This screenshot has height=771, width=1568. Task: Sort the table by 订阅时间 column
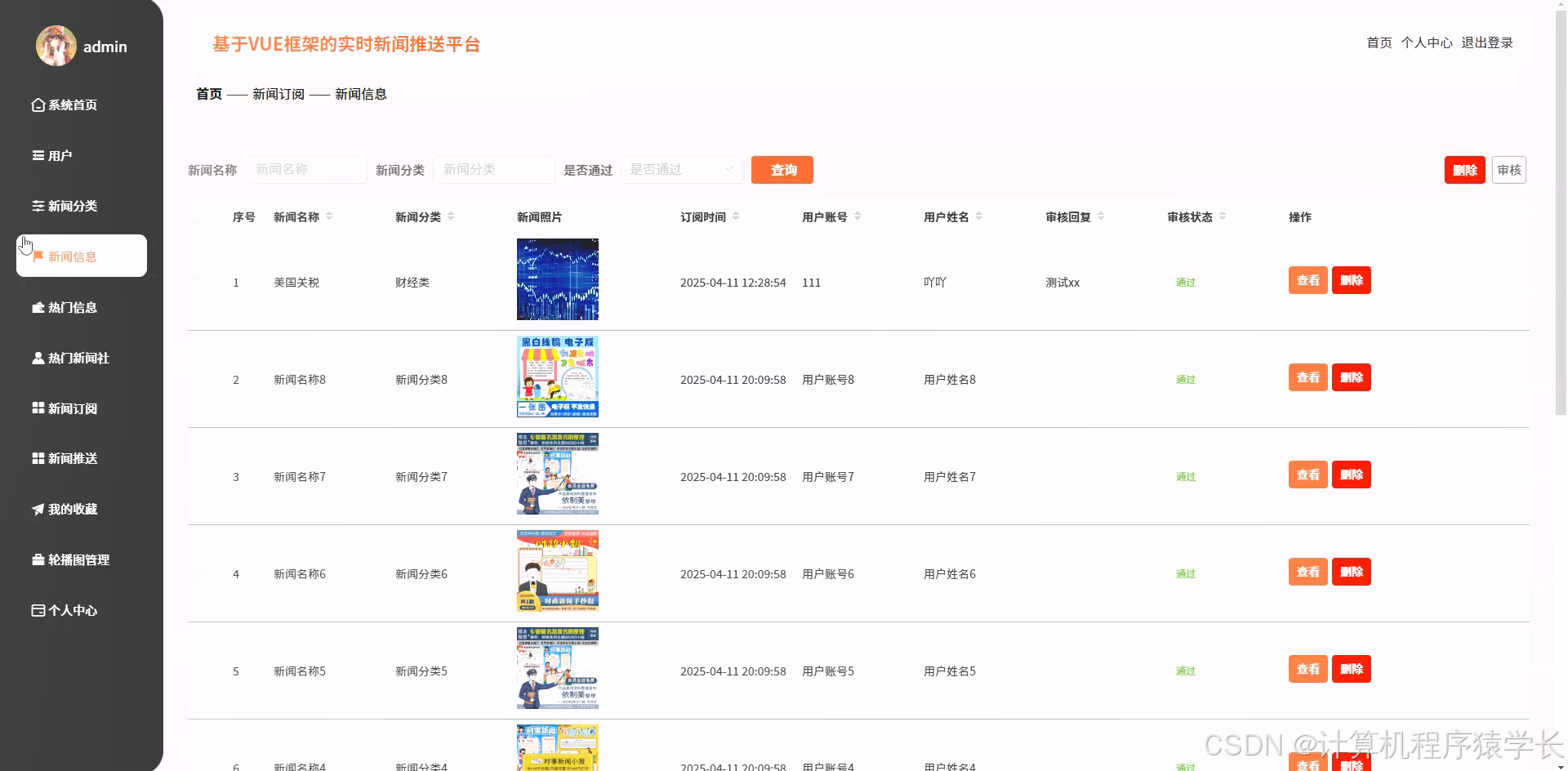coord(735,216)
